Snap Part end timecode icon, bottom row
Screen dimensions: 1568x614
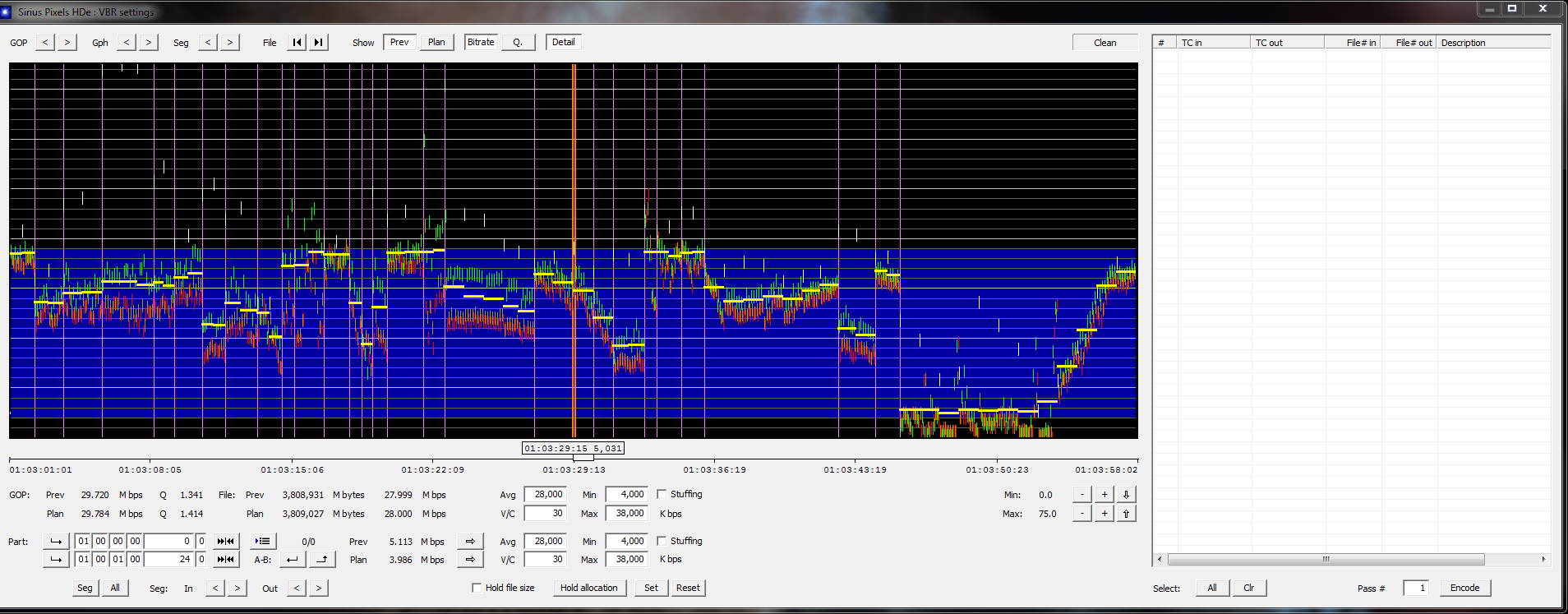(225, 560)
